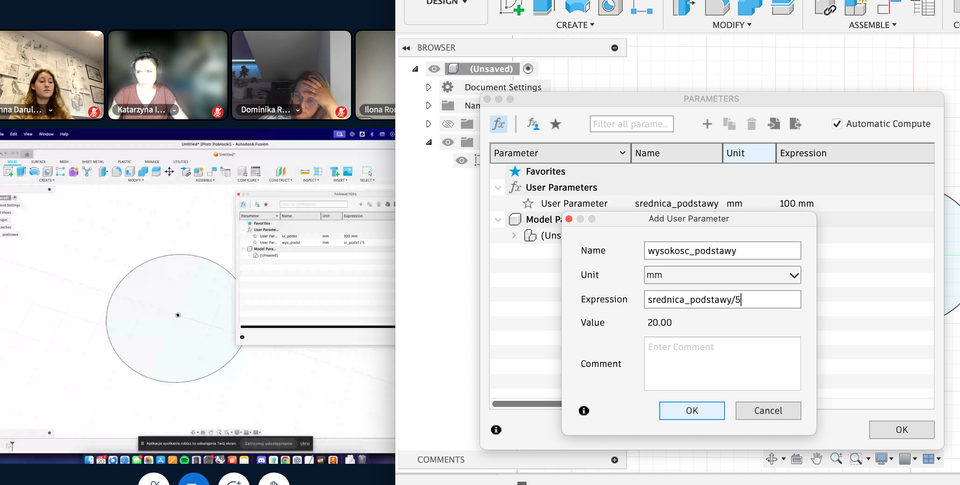The height and width of the screenshot is (485, 960).
Task: Click the star favorites filter icon
Action: 556,124
